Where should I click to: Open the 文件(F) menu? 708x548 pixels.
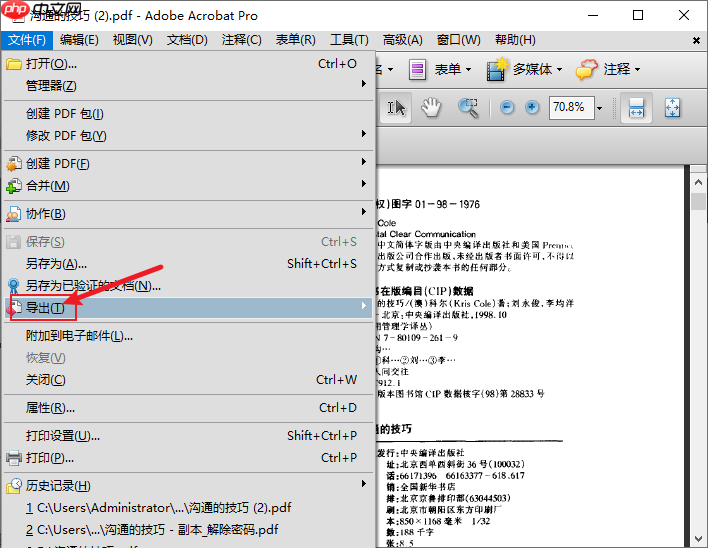coord(27,40)
